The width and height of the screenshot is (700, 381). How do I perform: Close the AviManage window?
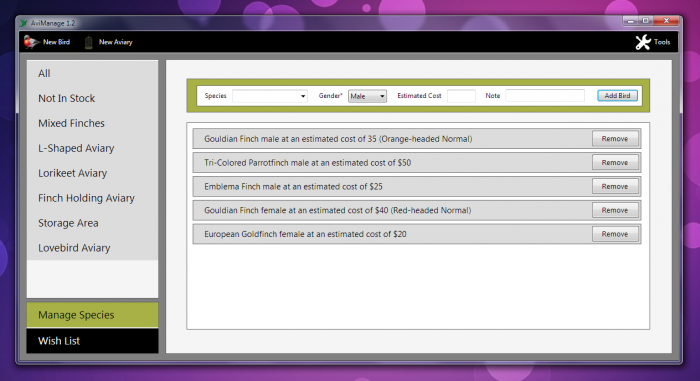666,21
